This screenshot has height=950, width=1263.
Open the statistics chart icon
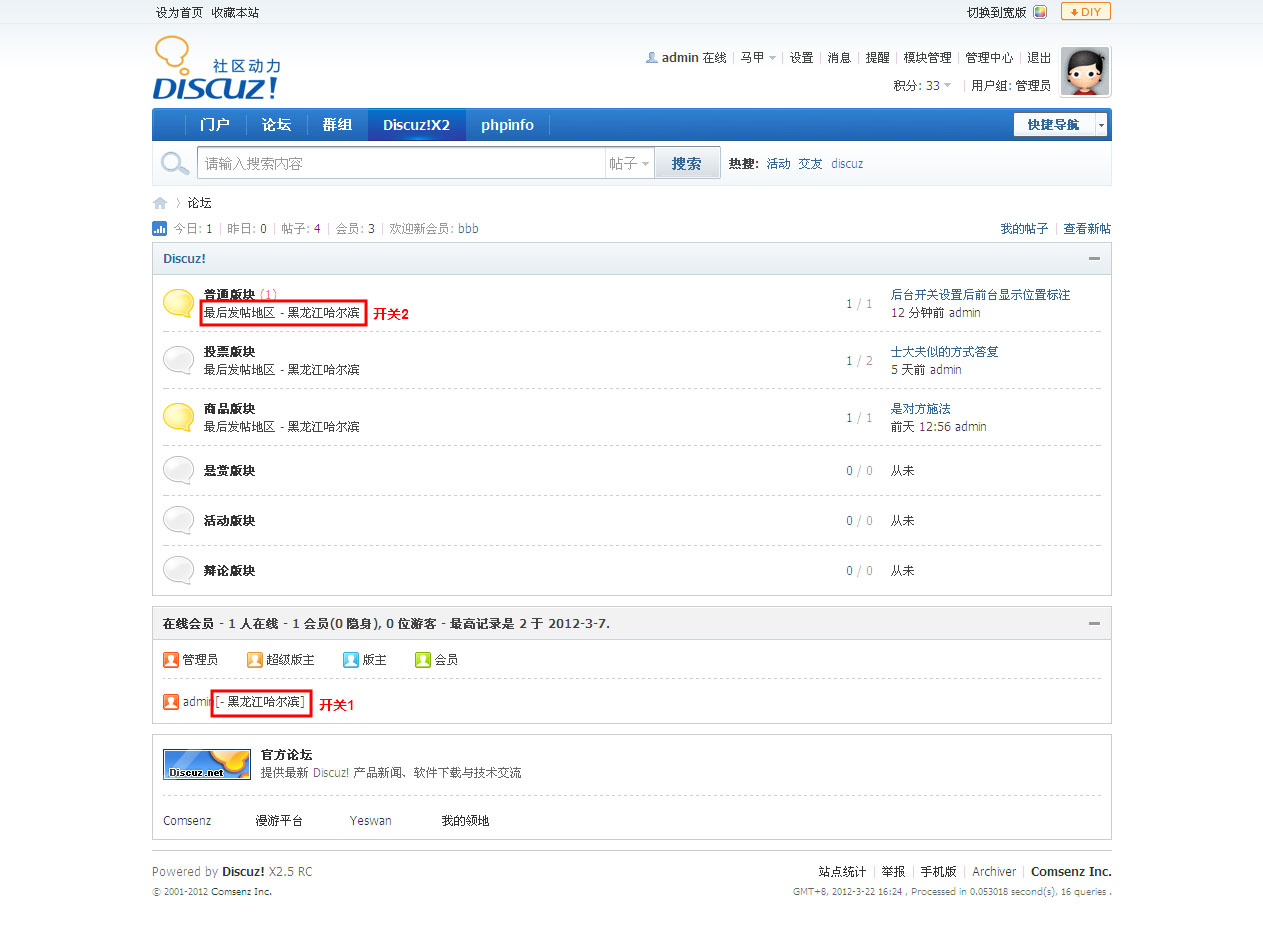click(x=159, y=228)
